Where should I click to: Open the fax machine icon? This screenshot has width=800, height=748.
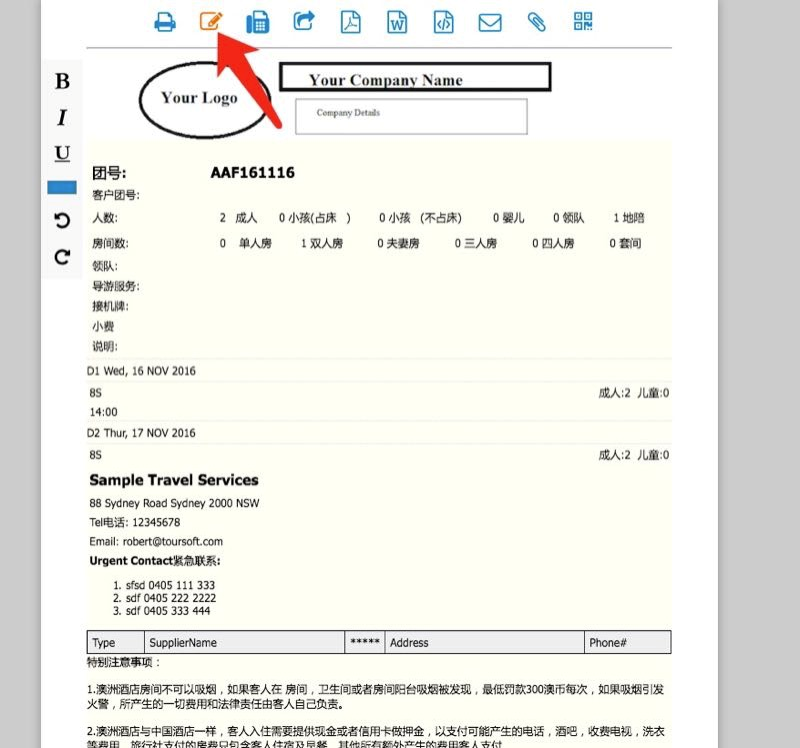coord(257,22)
